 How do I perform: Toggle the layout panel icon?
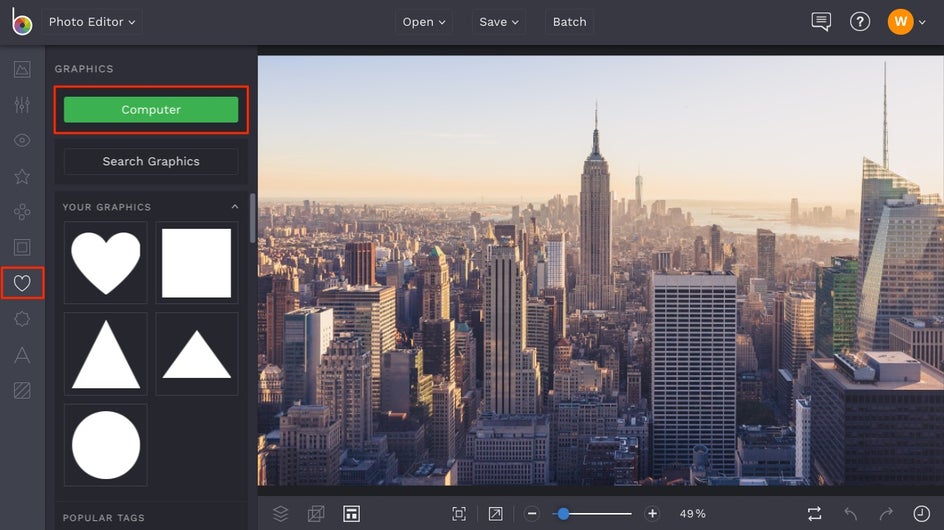click(x=352, y=514)
